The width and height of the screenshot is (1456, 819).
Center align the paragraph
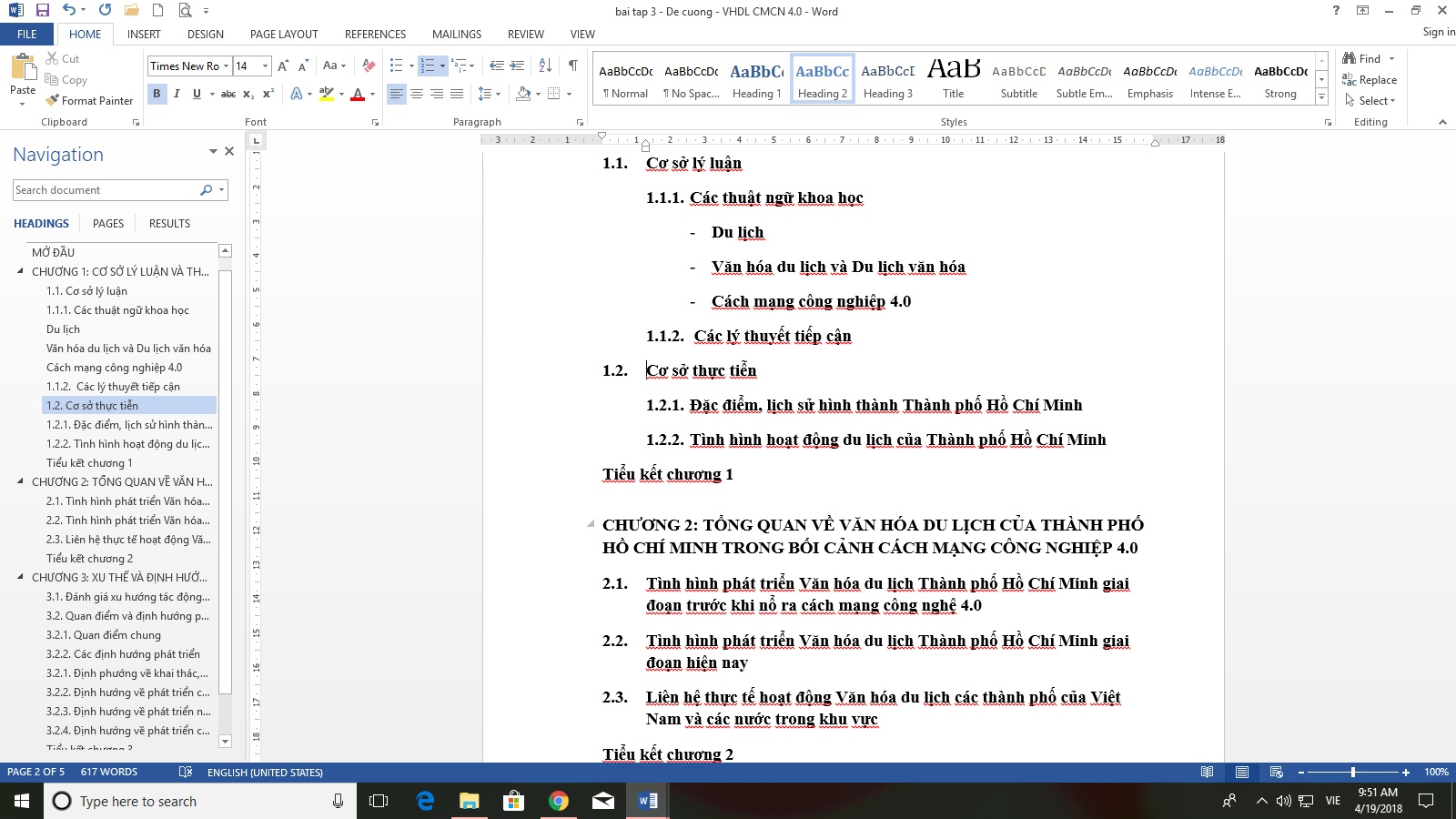(x=417, y=94)
